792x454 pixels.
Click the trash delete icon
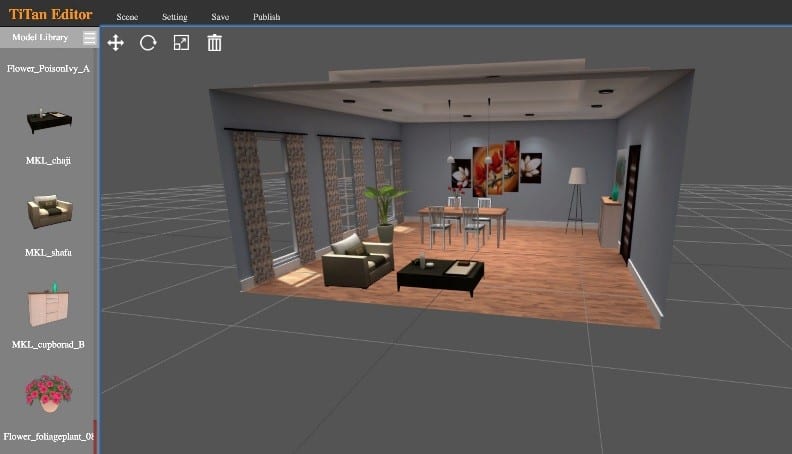tap(215, 43)
